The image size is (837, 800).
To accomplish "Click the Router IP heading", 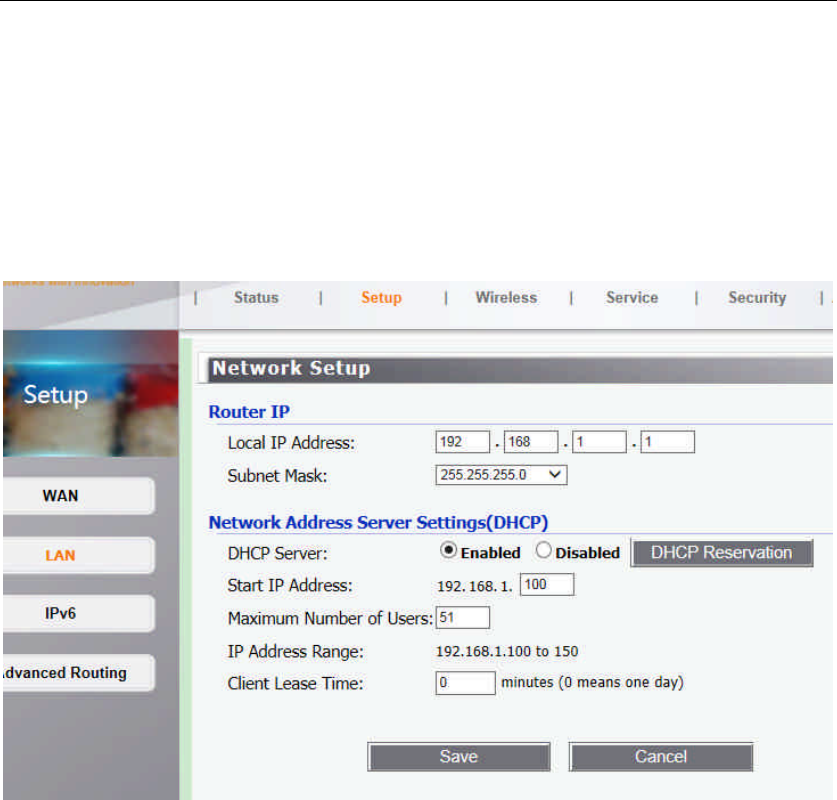I will tap(249, 412).
